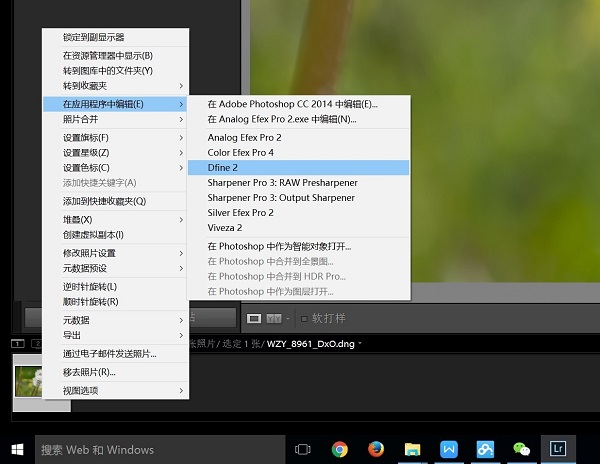Expand the 转到收藏夹 submenu
This screenshot has width=600, height=464.
pos(115,86)
